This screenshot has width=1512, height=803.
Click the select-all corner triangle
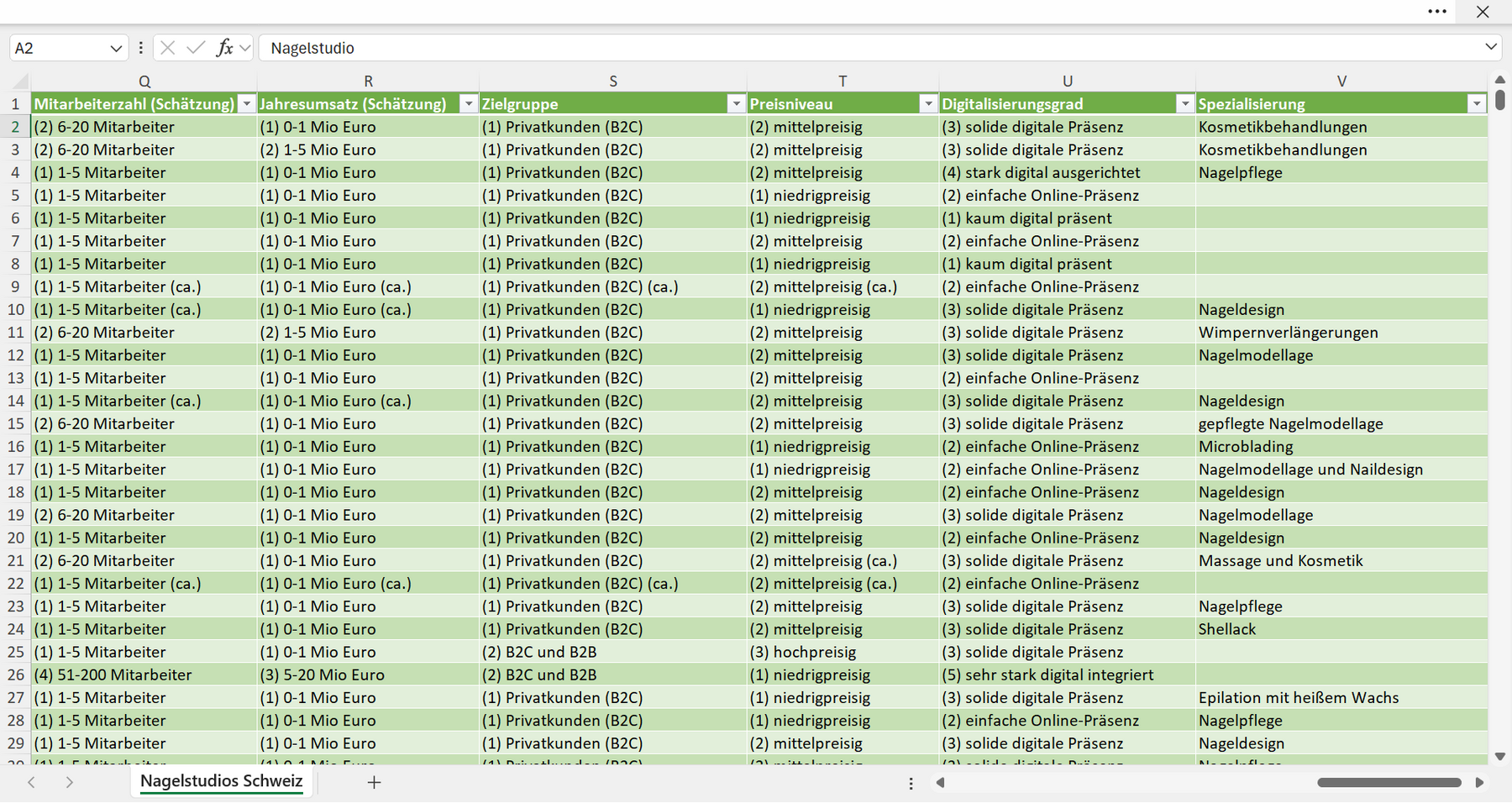pyautogui.click(x=20, y=81)
